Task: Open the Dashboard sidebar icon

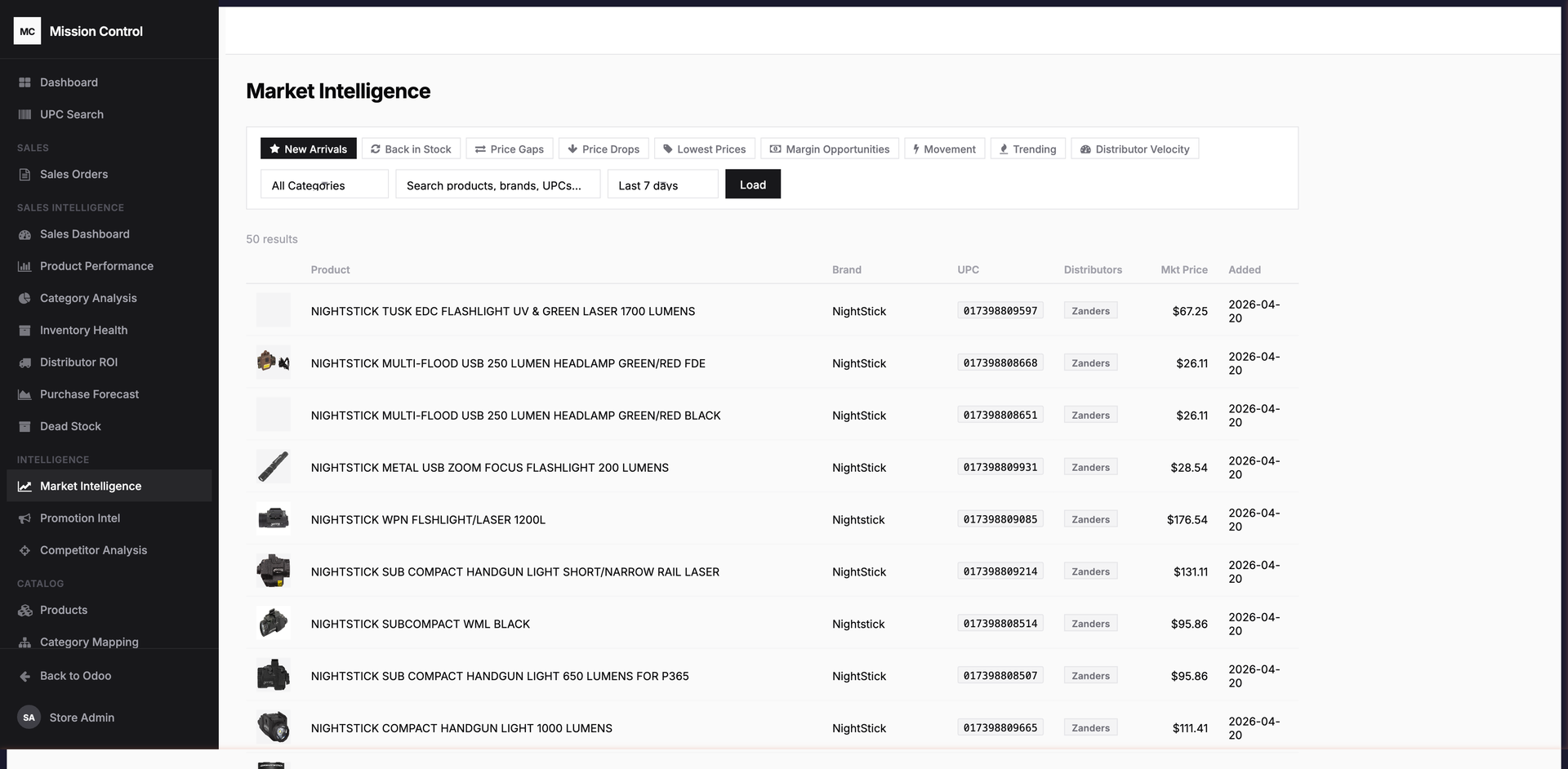Action: (x=24, y=82)
